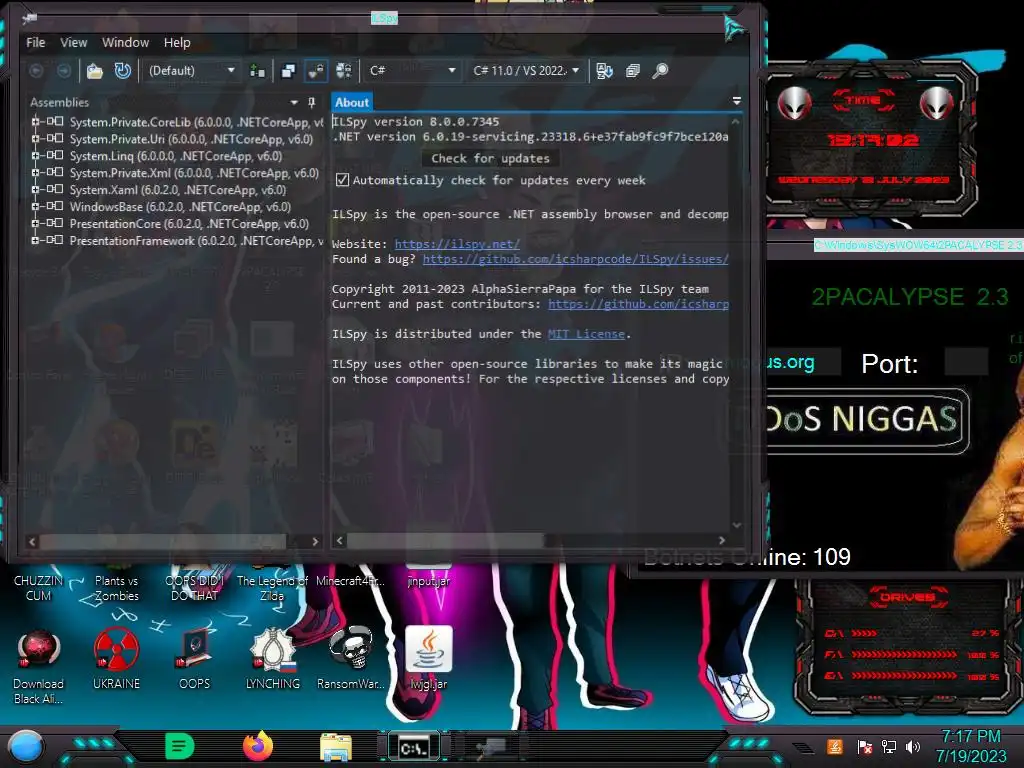1024x768 pixels.
Task: Collapse all tree nodes icon
Action: [633, 71]
